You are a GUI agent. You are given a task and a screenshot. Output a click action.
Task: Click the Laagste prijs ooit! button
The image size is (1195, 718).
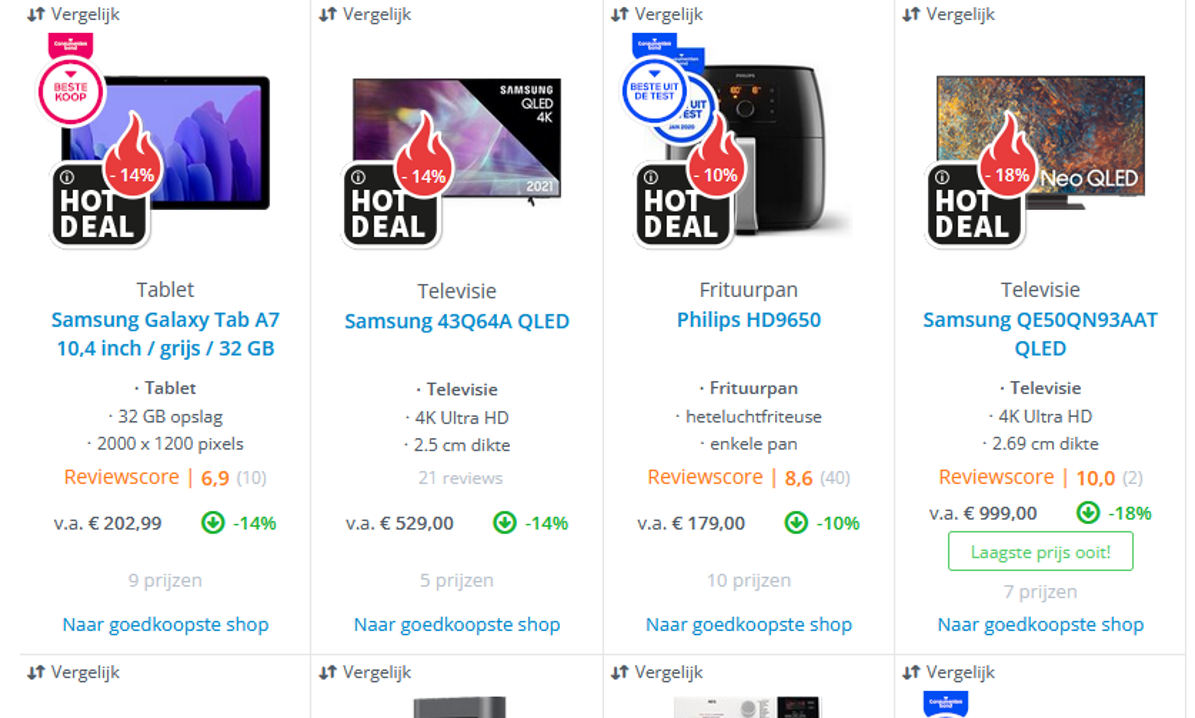1040,551
